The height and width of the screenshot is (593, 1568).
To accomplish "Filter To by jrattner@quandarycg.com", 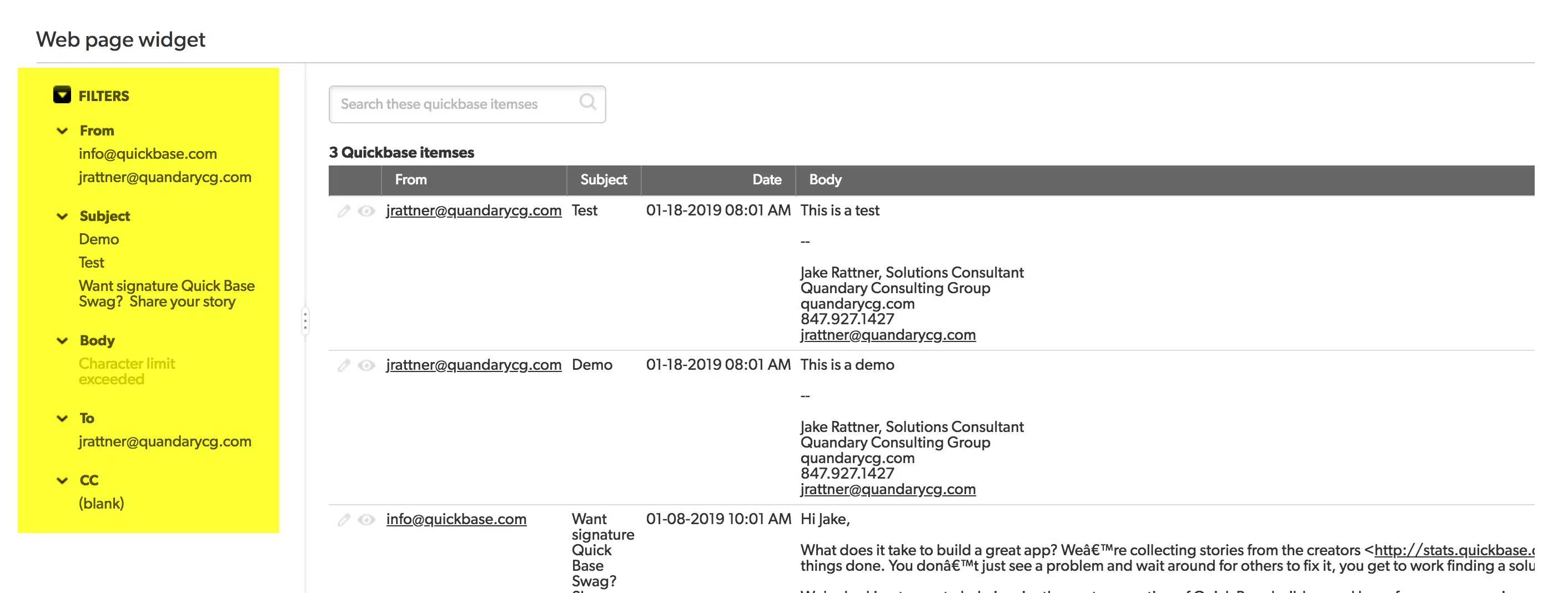I will coord(165,441).
